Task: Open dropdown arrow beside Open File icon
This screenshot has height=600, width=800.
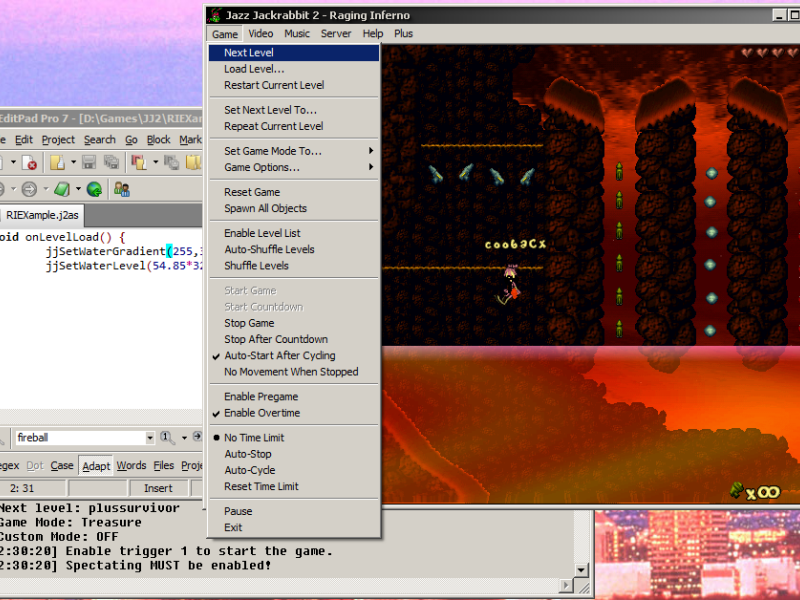Action: tap(73, 162)
